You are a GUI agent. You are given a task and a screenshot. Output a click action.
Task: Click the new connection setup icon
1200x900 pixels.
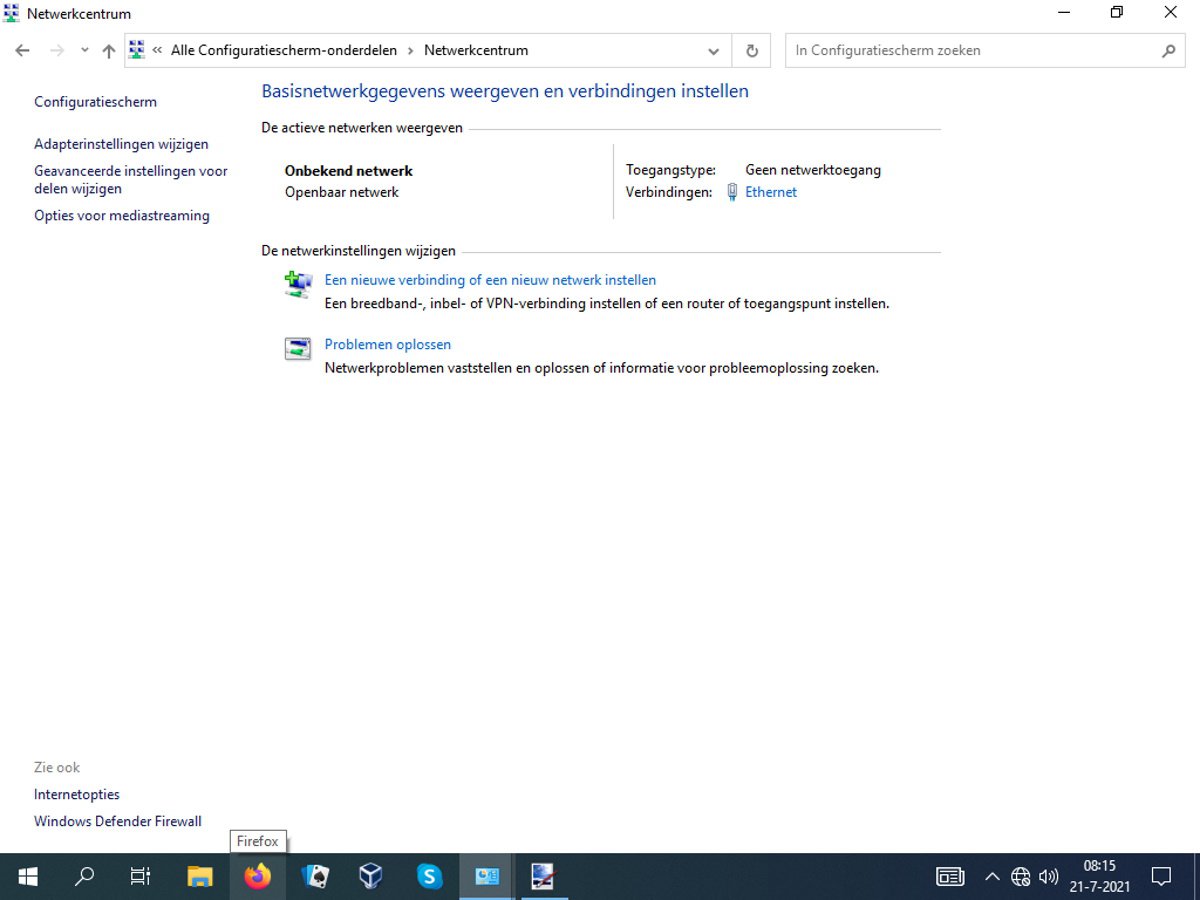coord(297,285)
